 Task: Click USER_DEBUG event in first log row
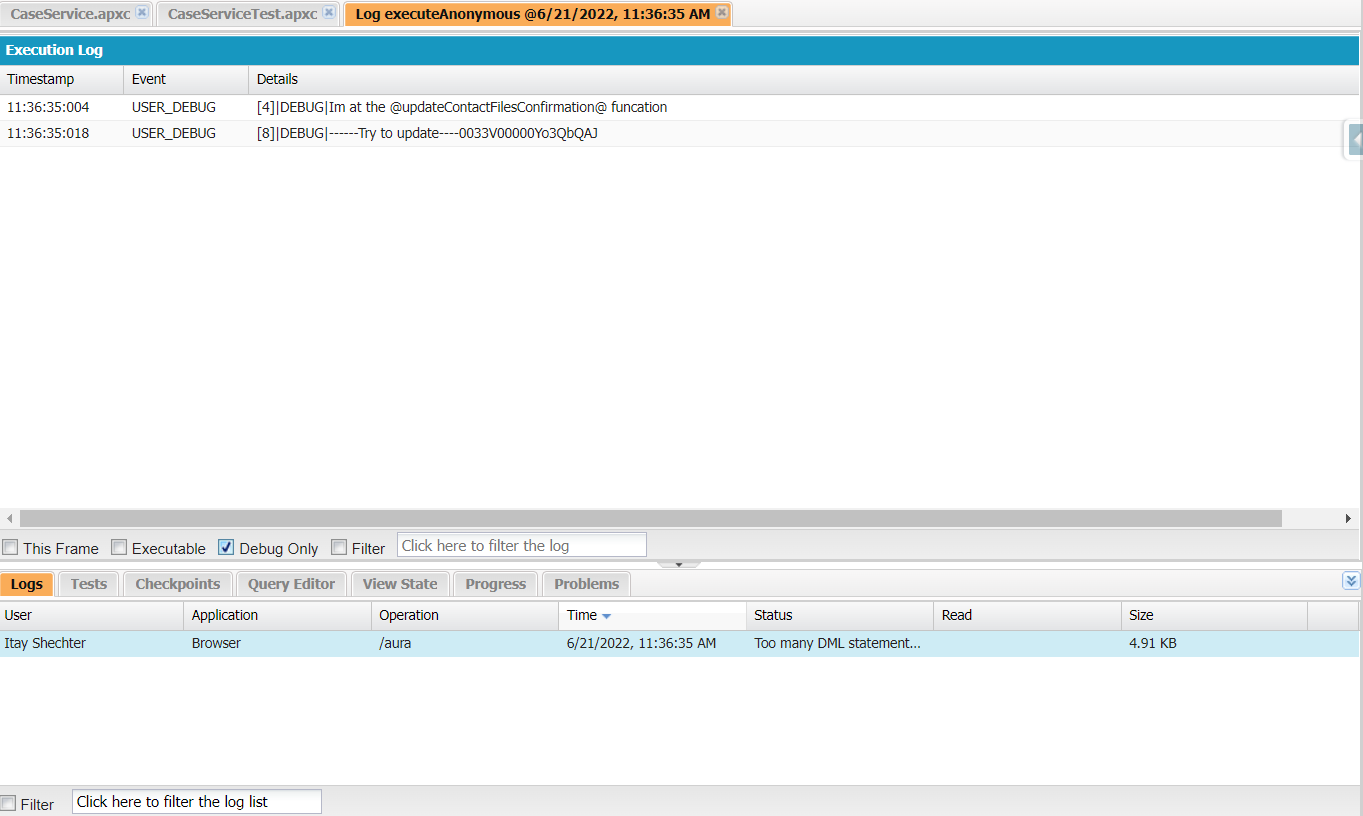[174, 107]
